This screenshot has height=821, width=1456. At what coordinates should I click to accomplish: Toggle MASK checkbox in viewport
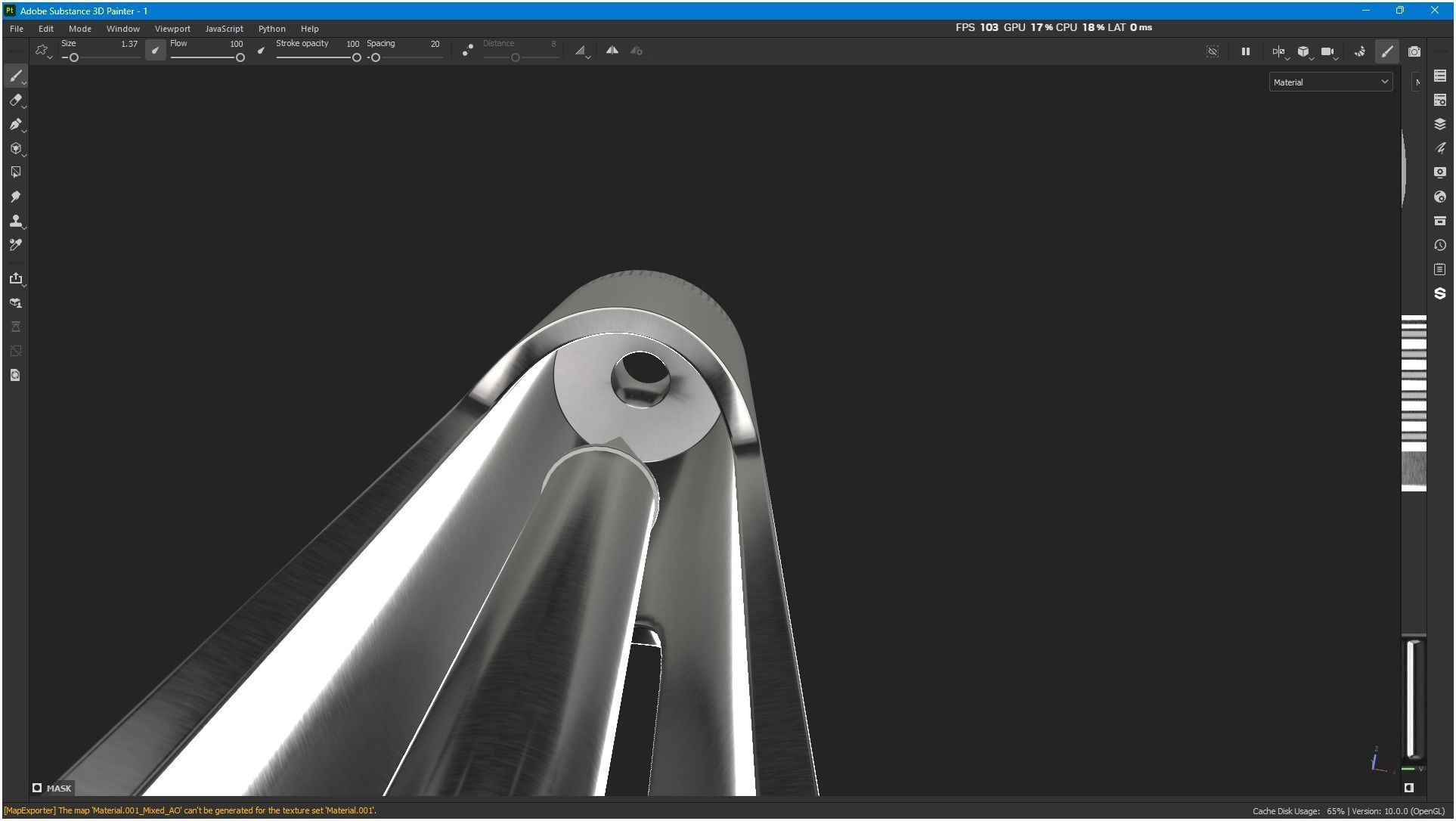[x=37, y=788]
